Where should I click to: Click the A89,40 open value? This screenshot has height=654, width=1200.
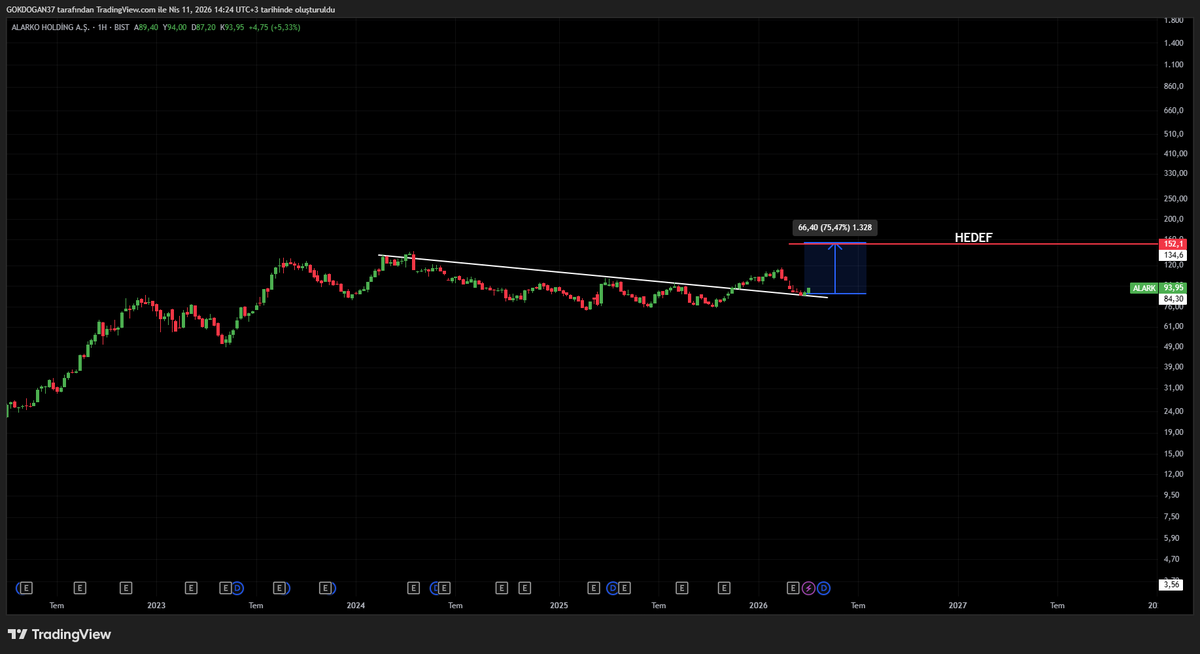(x=146, y=27)
